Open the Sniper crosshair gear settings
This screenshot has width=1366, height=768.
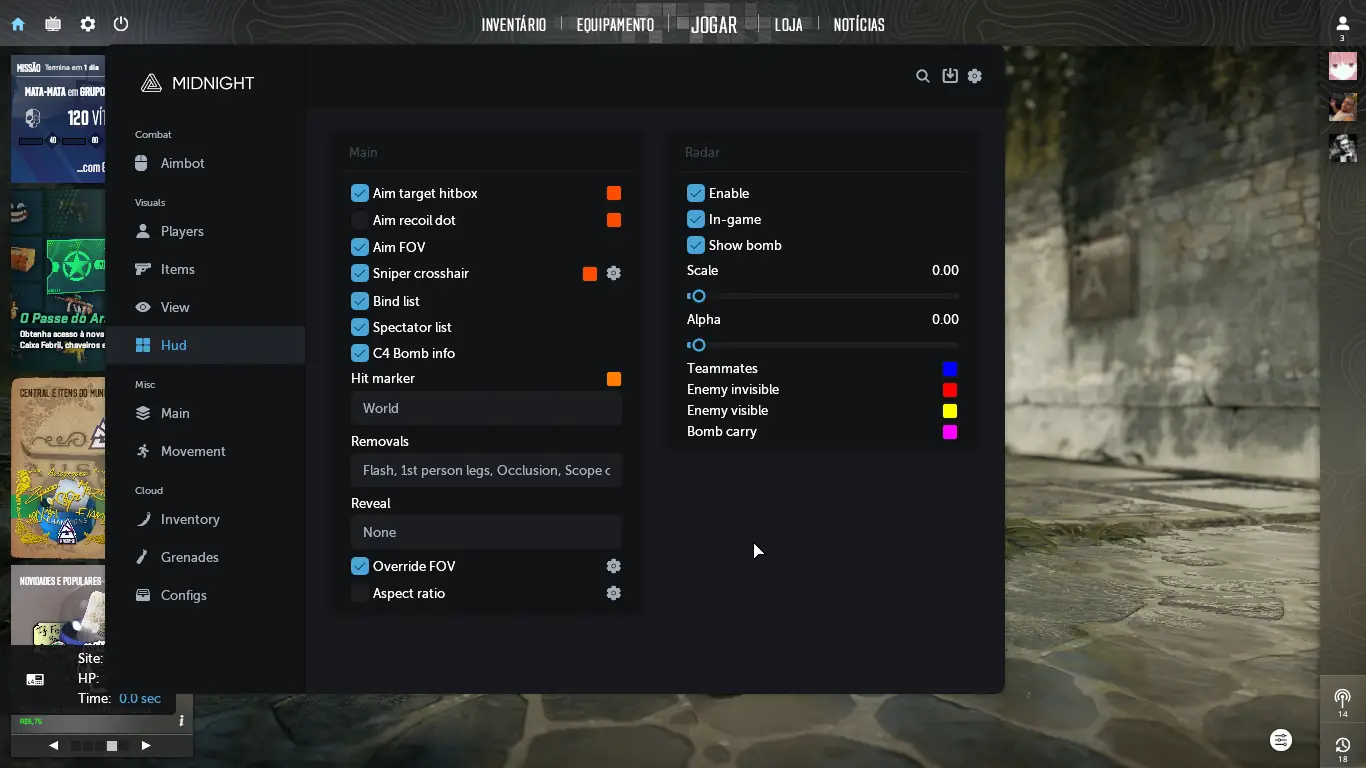pyautogui.click(x=614, y=274)
